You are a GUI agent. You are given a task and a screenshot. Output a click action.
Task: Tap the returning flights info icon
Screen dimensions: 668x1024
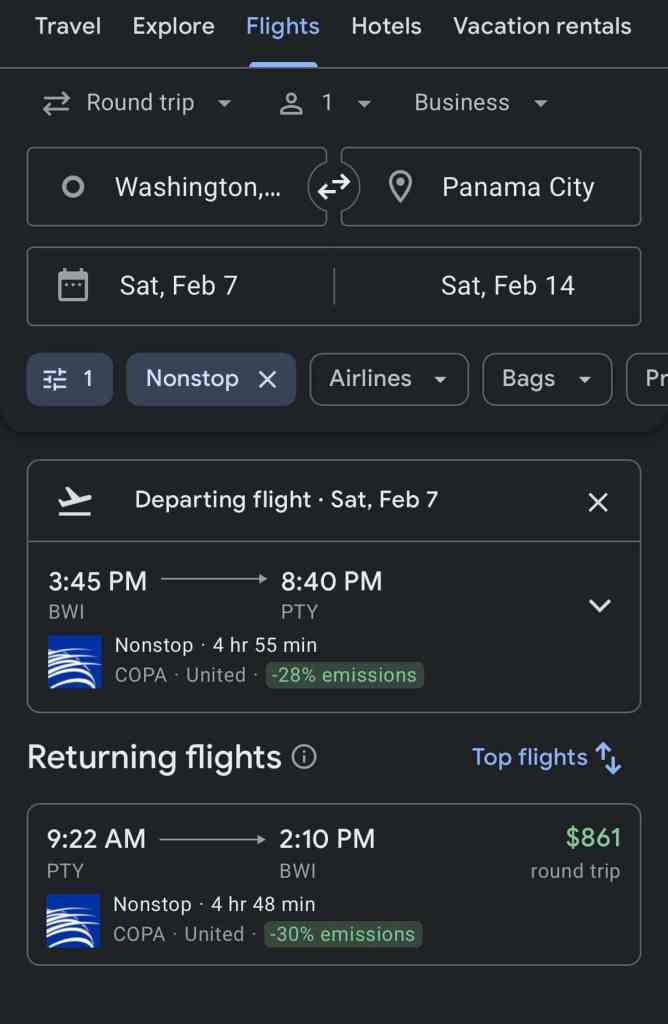pos(304,758)
